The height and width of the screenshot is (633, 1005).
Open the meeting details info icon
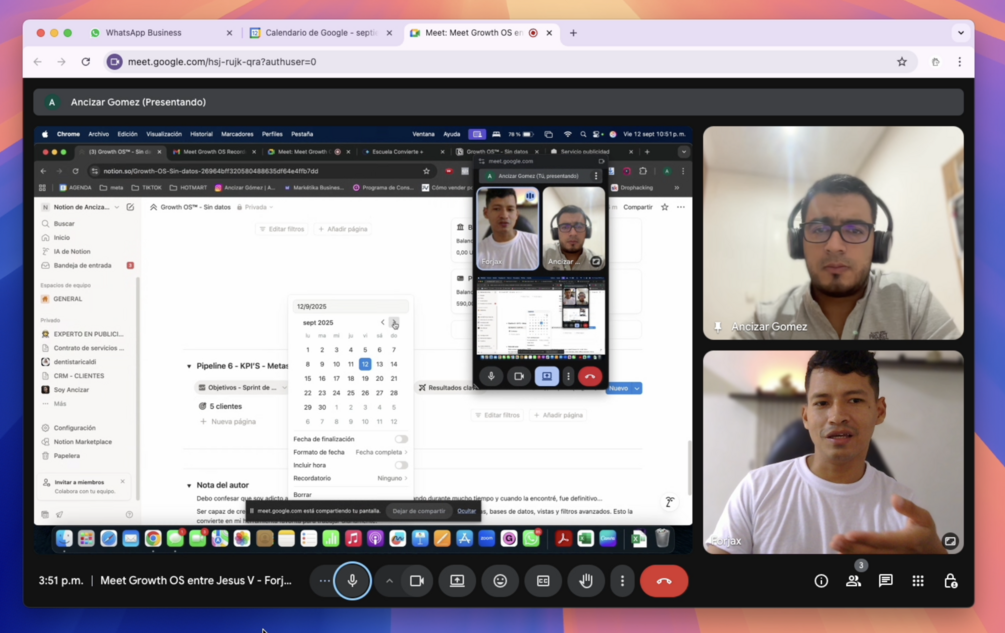click(x=821, y=581)
